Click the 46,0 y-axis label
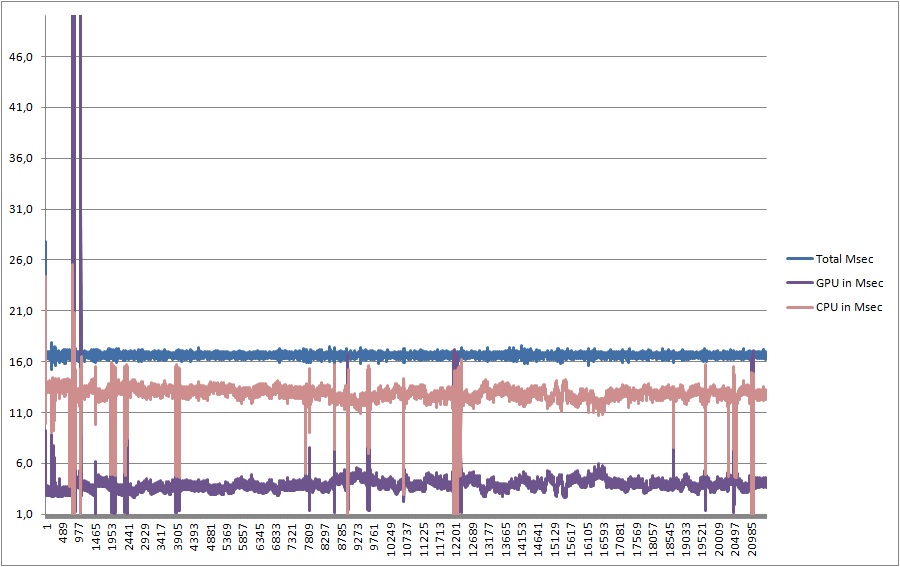900x567 pixels. tap(22, 57)
